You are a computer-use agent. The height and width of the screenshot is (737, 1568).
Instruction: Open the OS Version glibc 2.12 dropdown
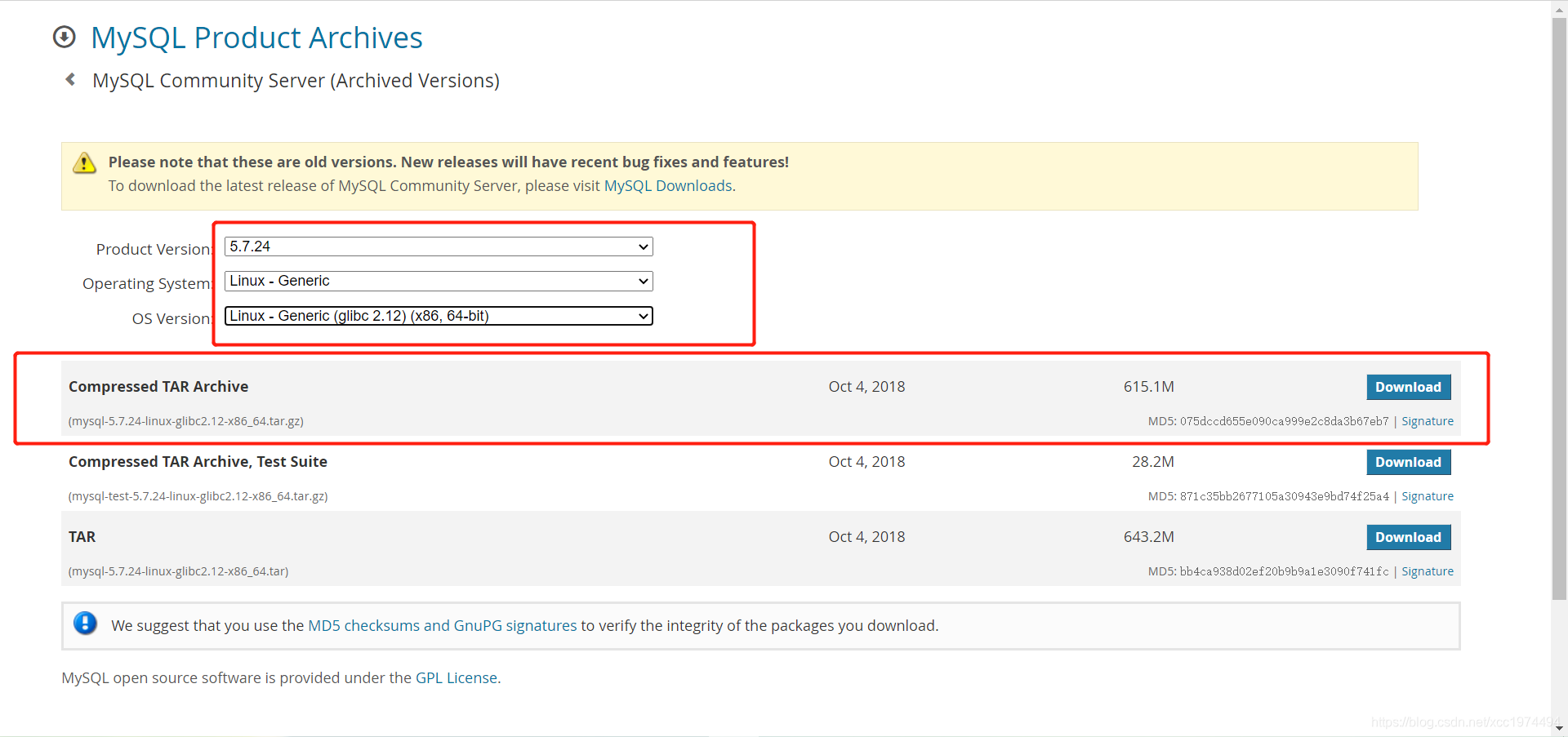point(439,316)
